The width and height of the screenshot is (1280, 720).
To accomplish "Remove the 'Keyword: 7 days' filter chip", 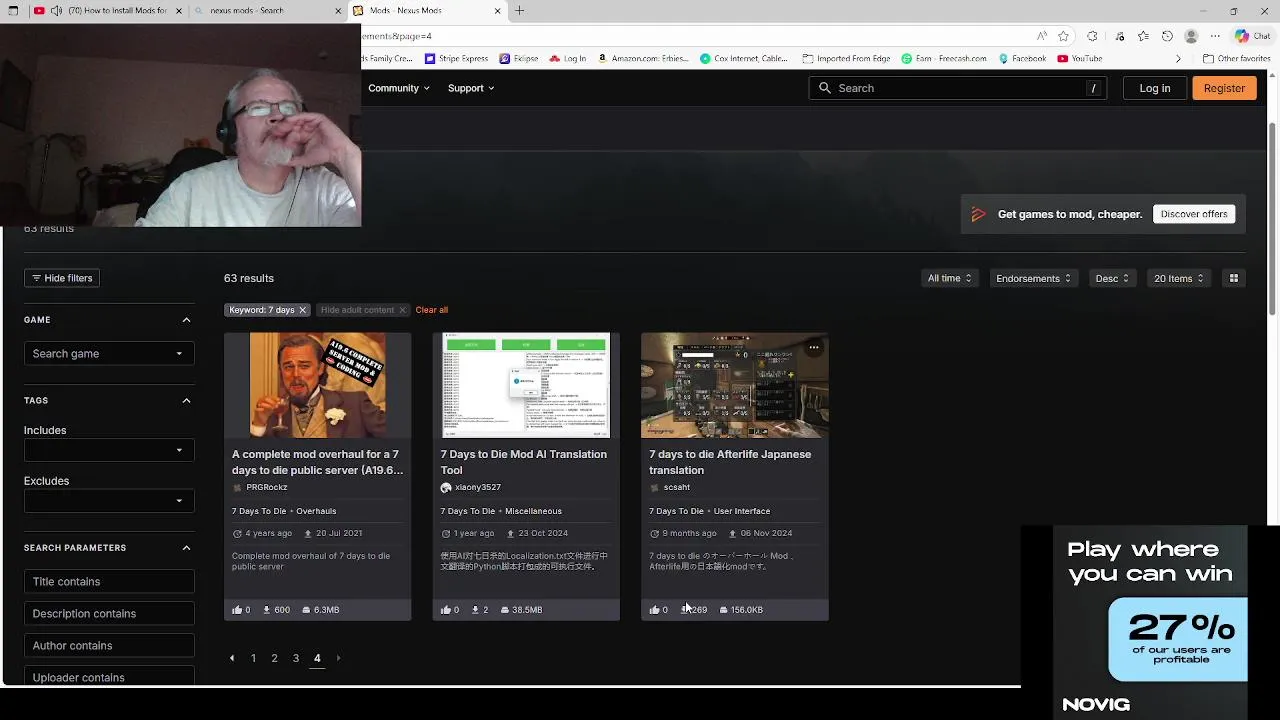I will click(302, 310).
